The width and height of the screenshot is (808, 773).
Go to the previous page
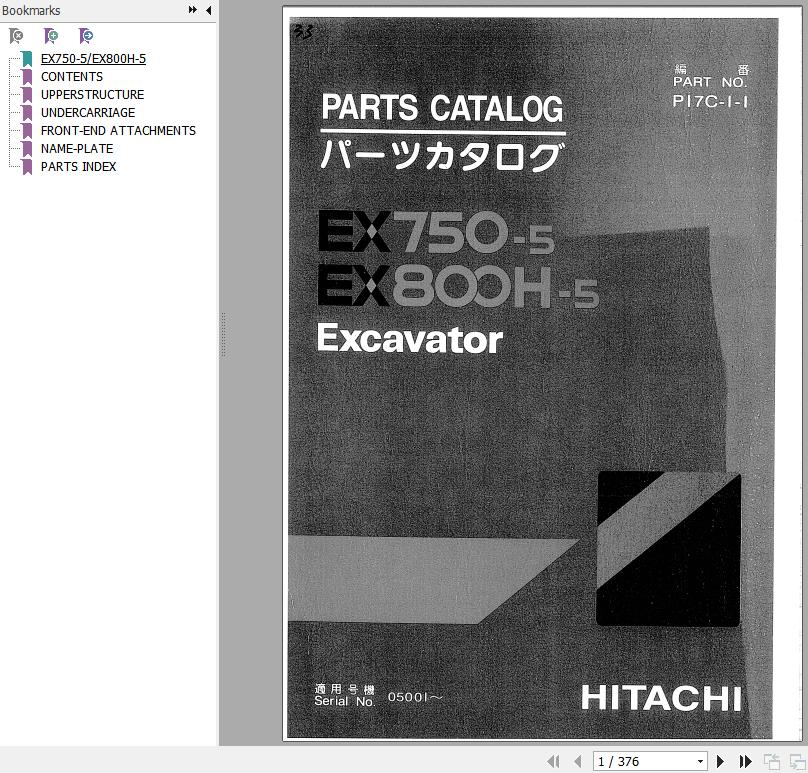(x=578, y=761)
